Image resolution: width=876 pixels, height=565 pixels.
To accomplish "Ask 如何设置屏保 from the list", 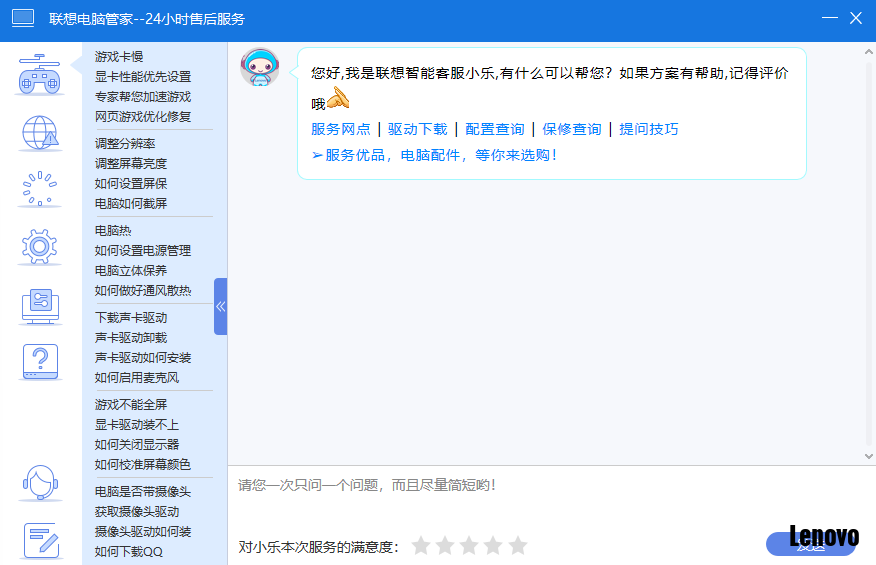I will click(x=131, y=184).
